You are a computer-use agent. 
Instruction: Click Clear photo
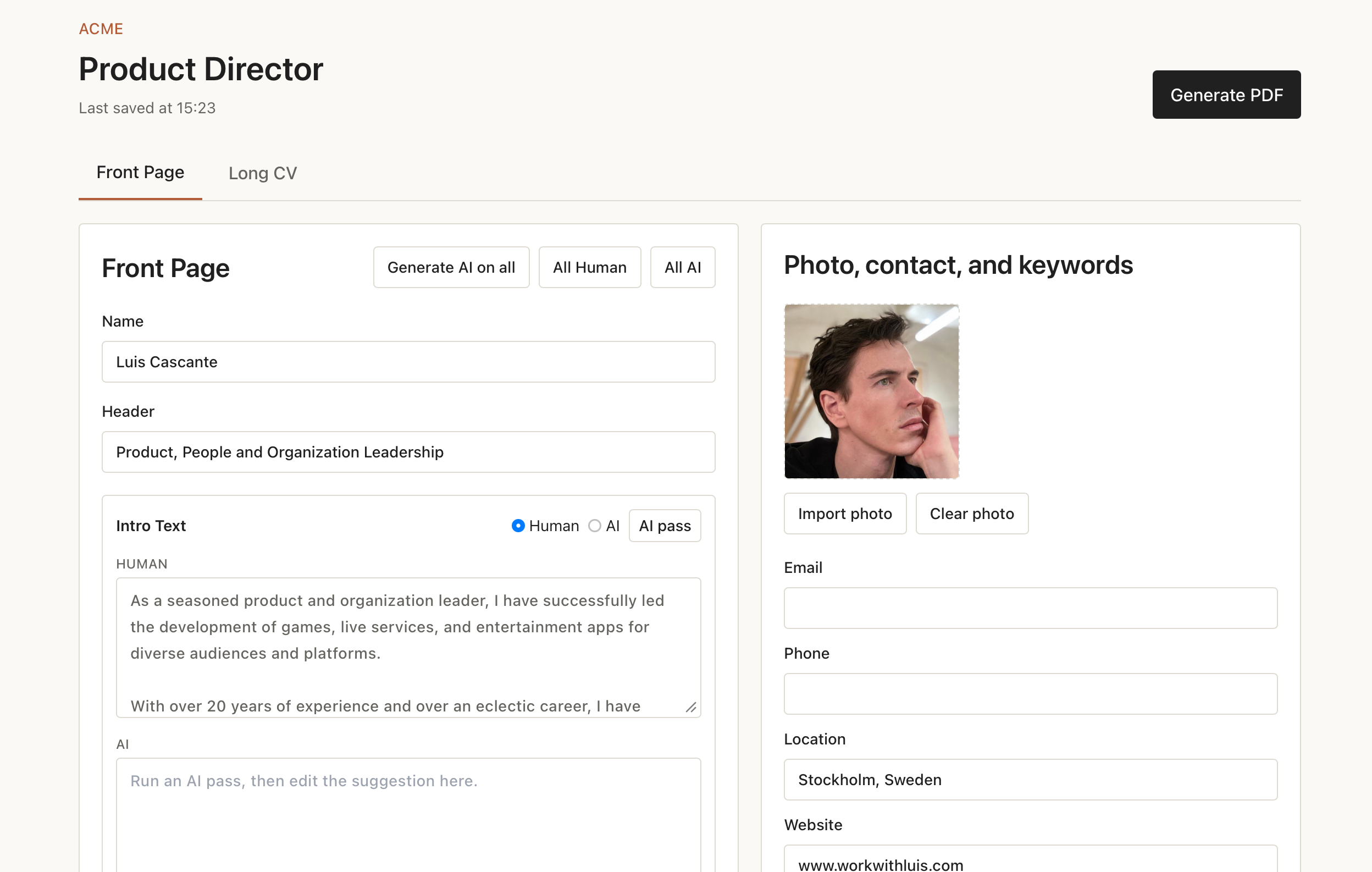tap(972, 514)
